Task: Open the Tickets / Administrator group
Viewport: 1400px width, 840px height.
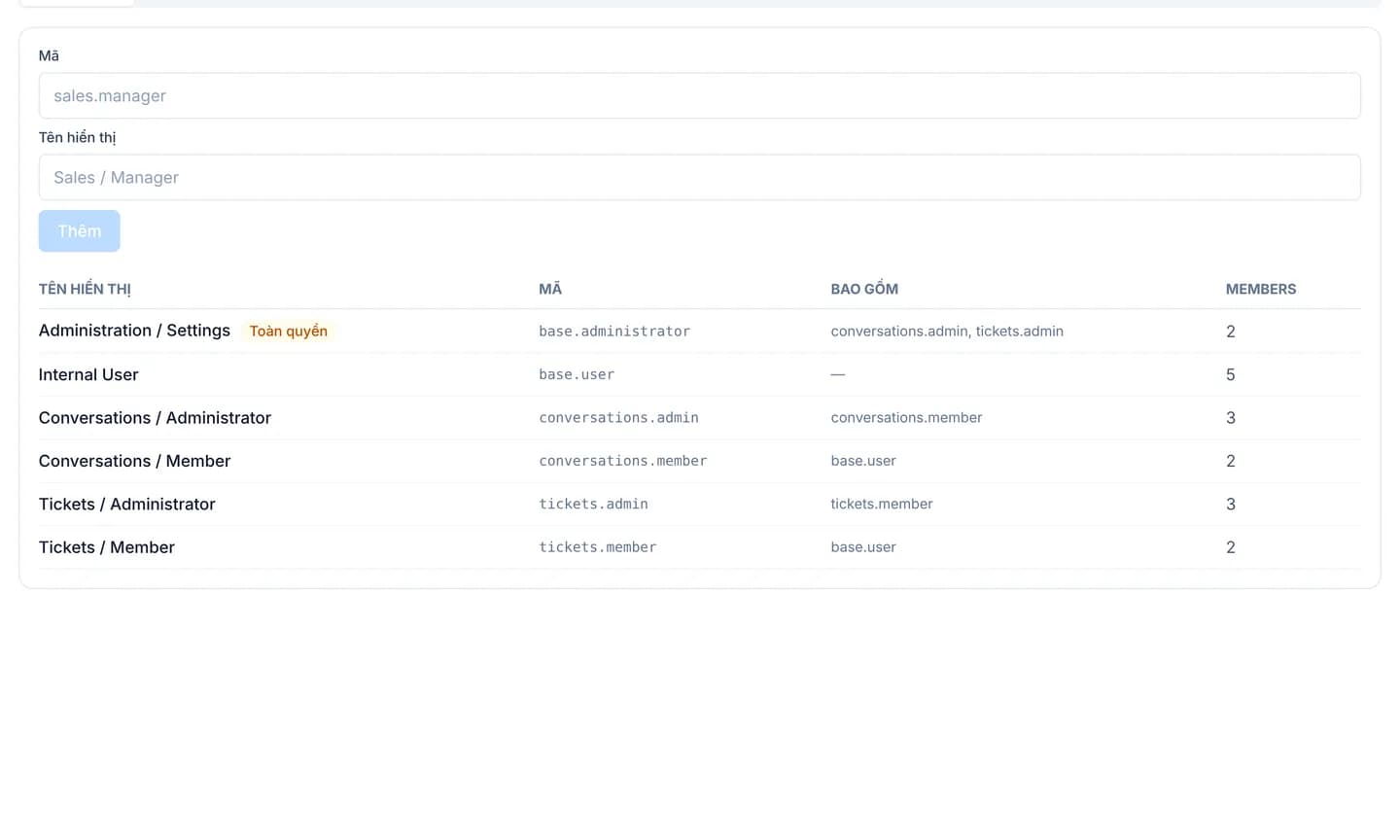Action: (126, 504)
